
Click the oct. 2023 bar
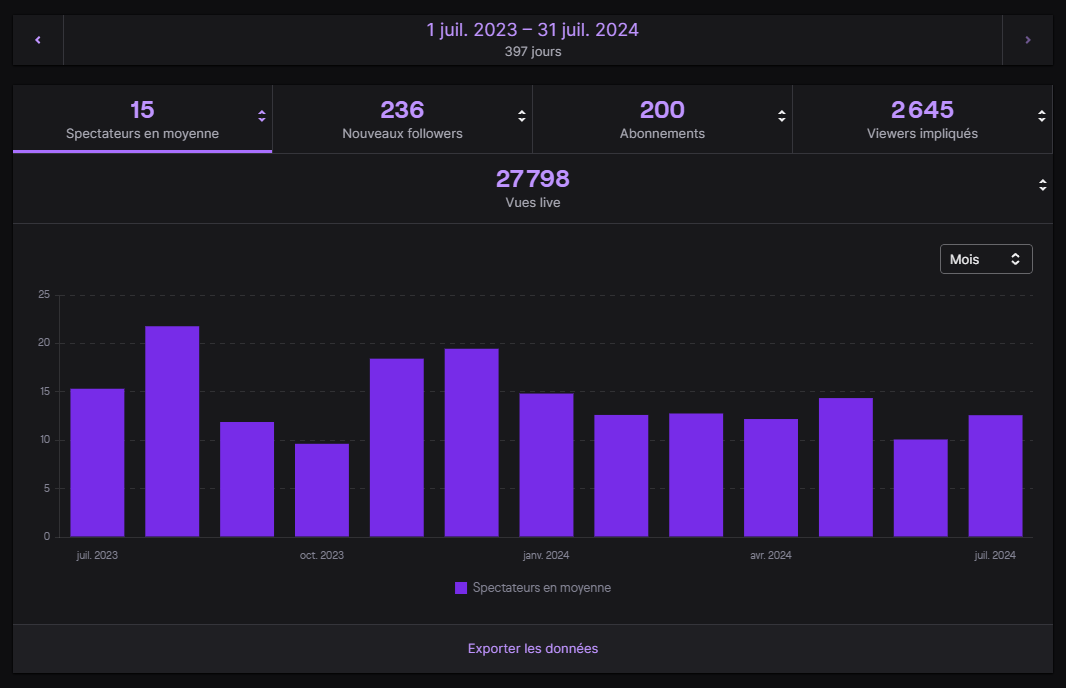[x=322, y=490]
